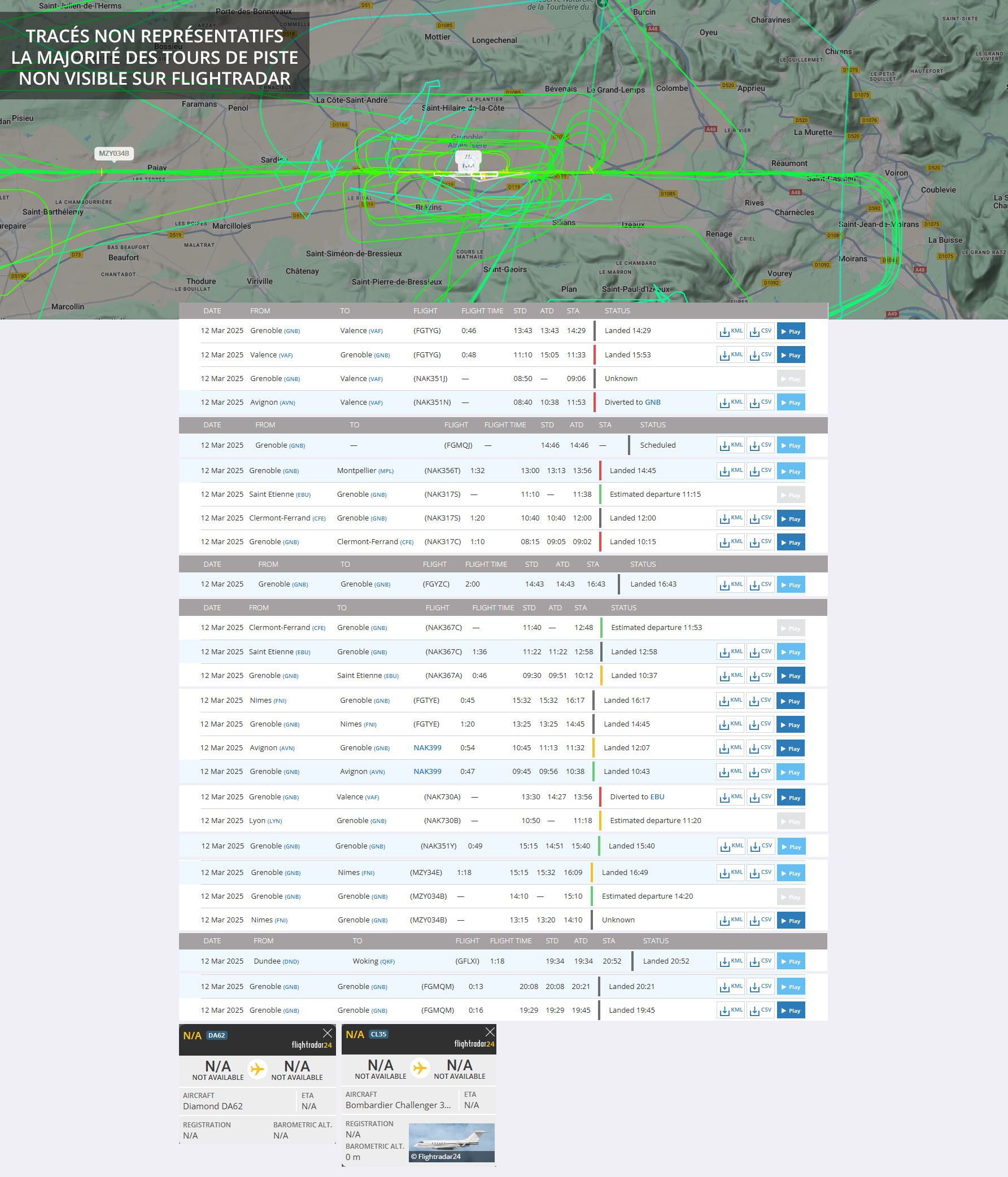Play FGMQM flight that landed 19:45
The image size is (1008, 1177).
click(x=791, y=1010)
